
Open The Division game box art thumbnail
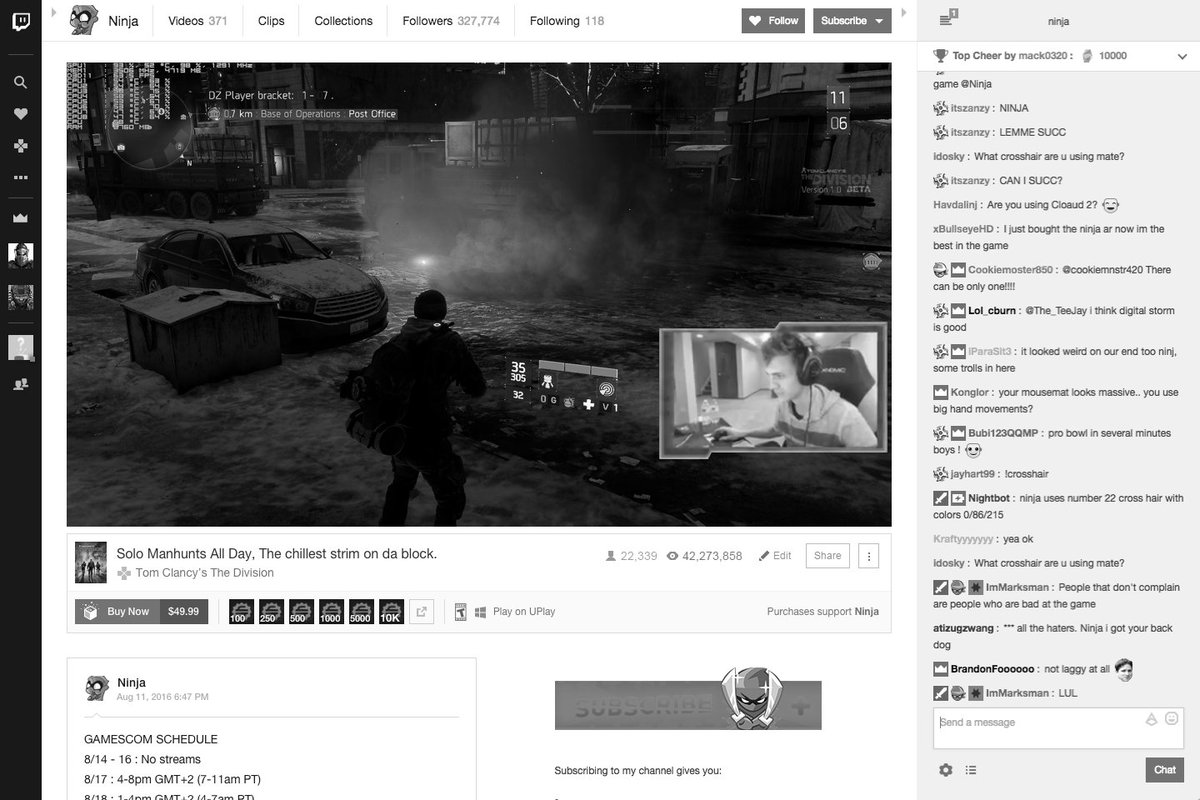[x=91, y=563]
